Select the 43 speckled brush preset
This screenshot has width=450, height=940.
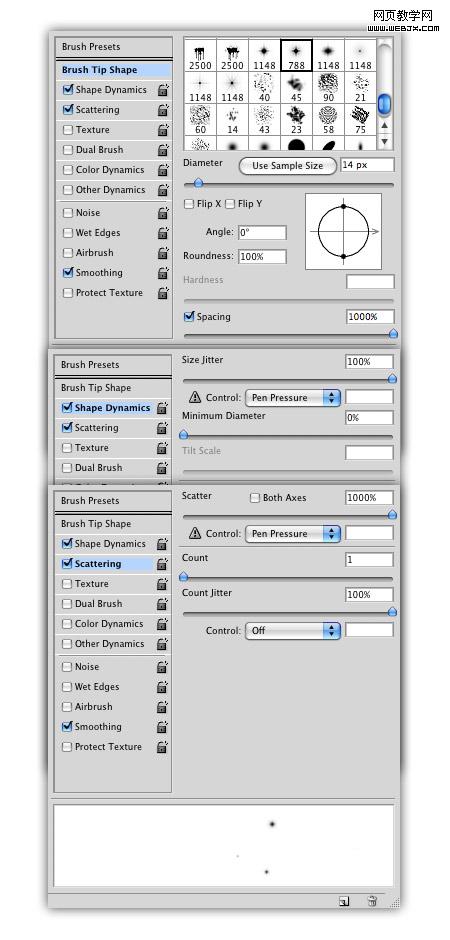coord(264,119)
